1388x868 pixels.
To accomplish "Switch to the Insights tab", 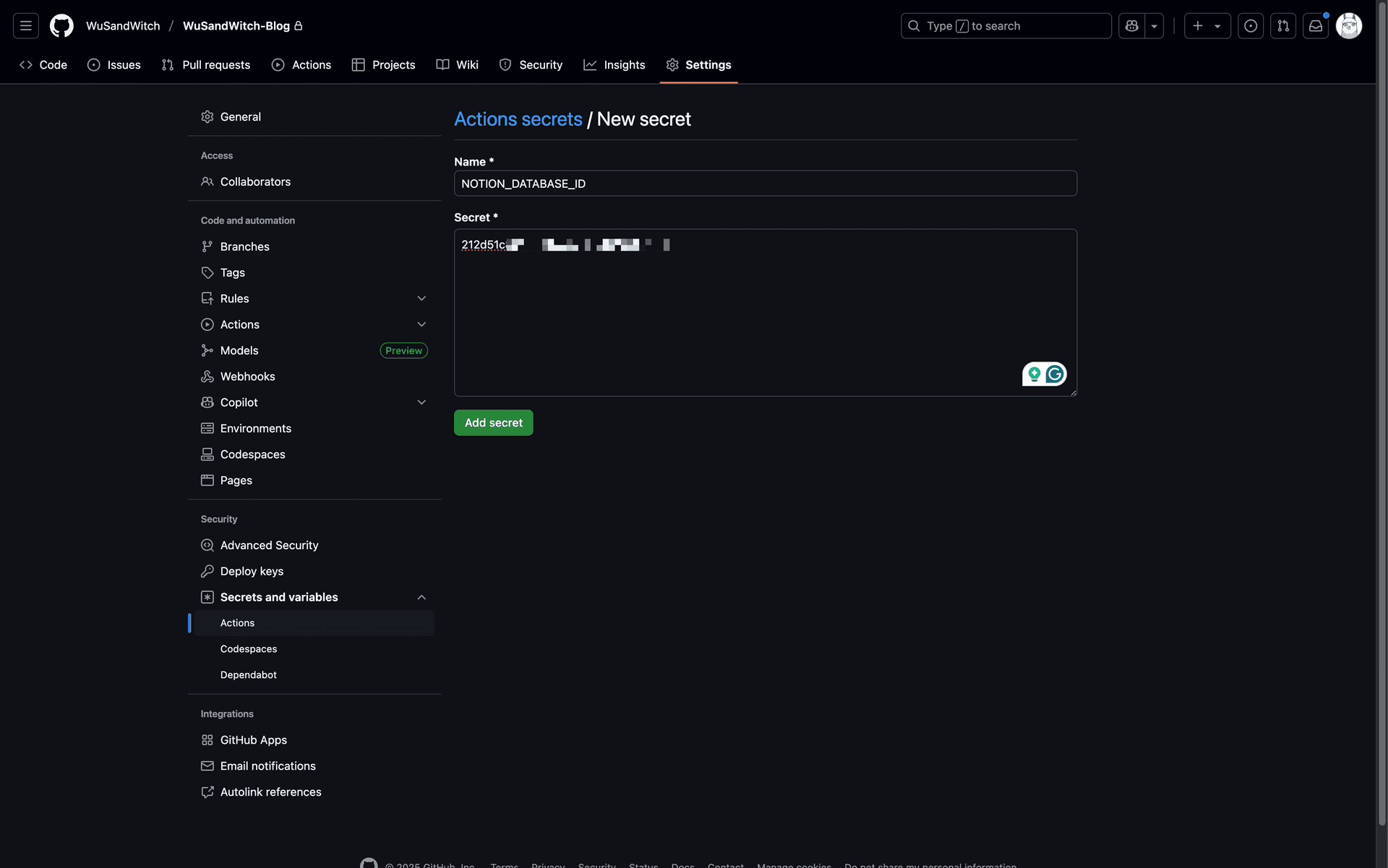I will coord(614,65).
